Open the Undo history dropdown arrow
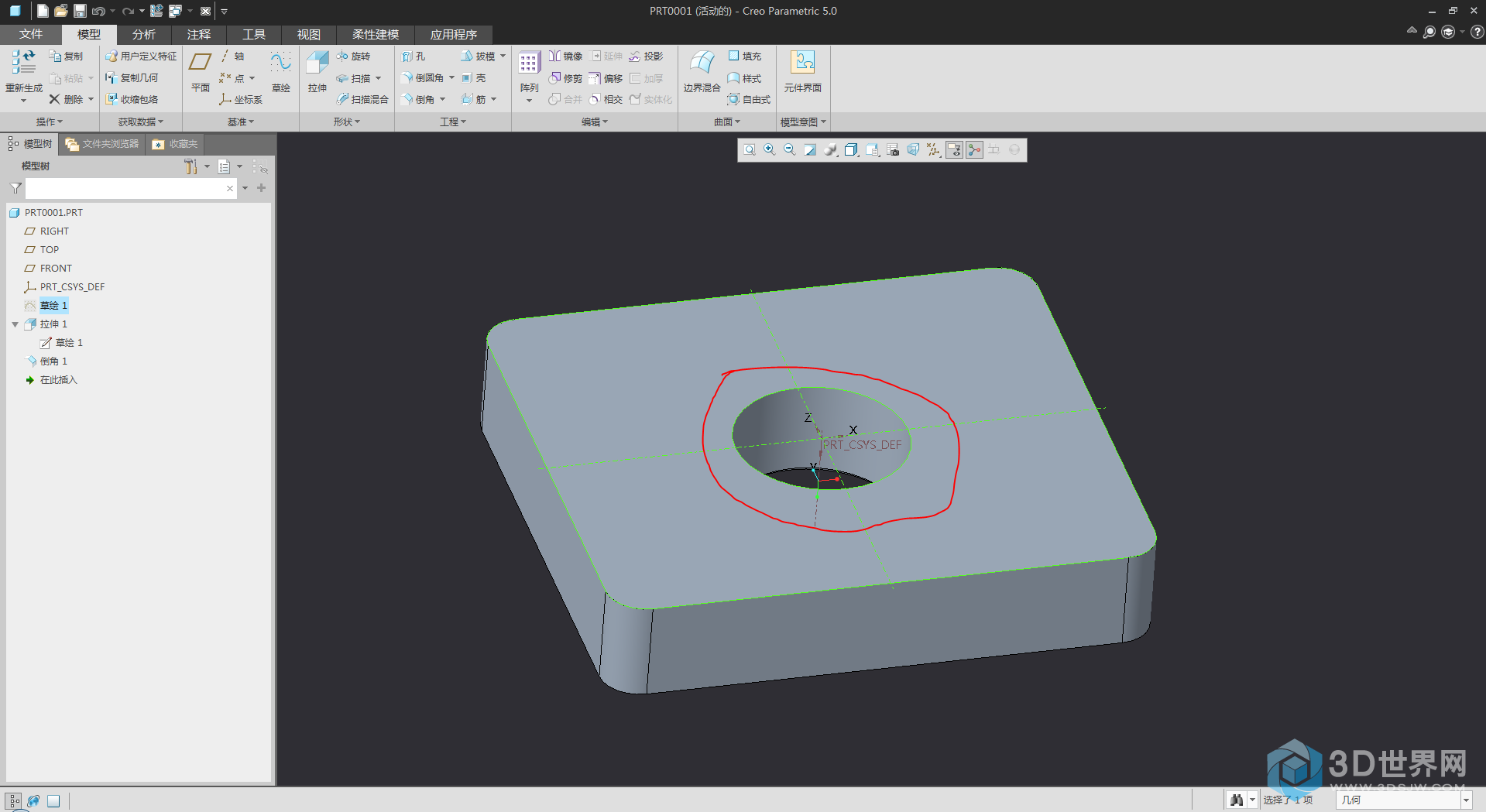This screenshot has width=1486, height=812. click(x=113, y=11)
